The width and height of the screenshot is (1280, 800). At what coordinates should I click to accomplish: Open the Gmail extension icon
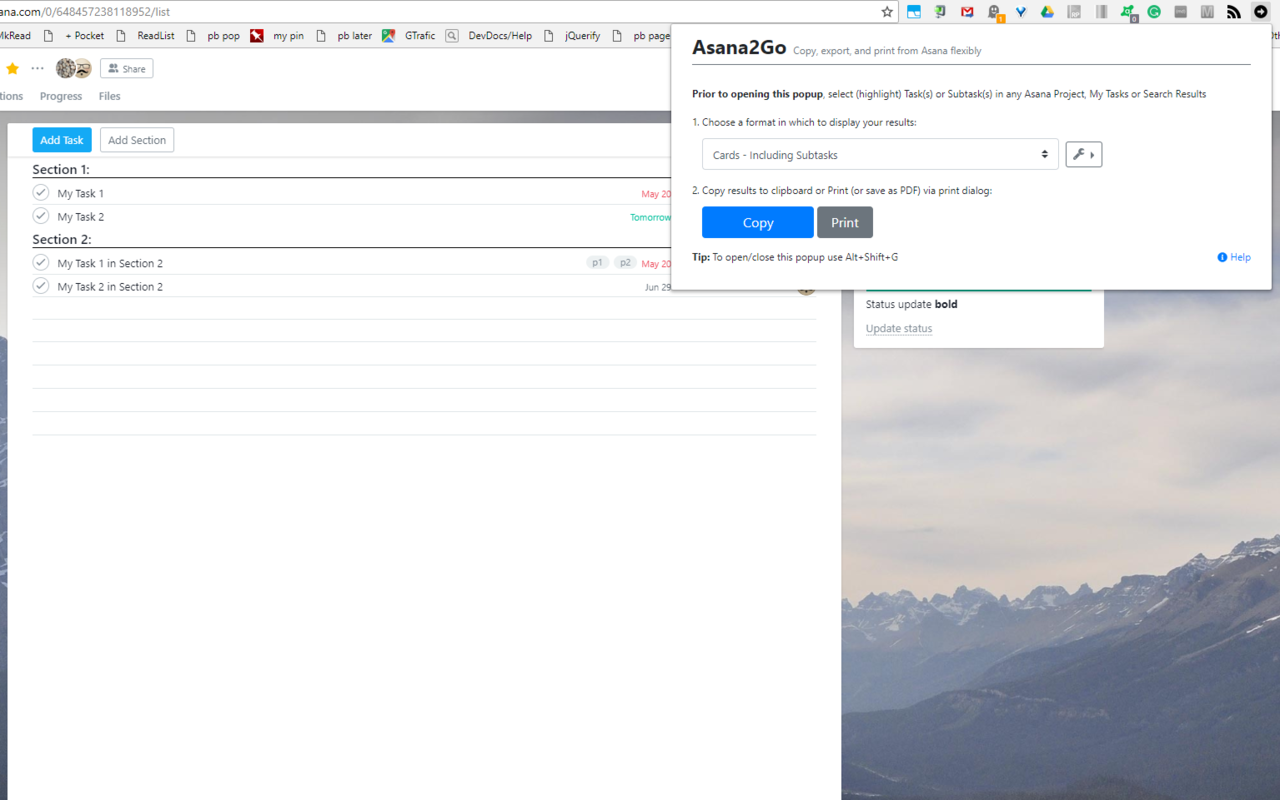coord(966,11)
